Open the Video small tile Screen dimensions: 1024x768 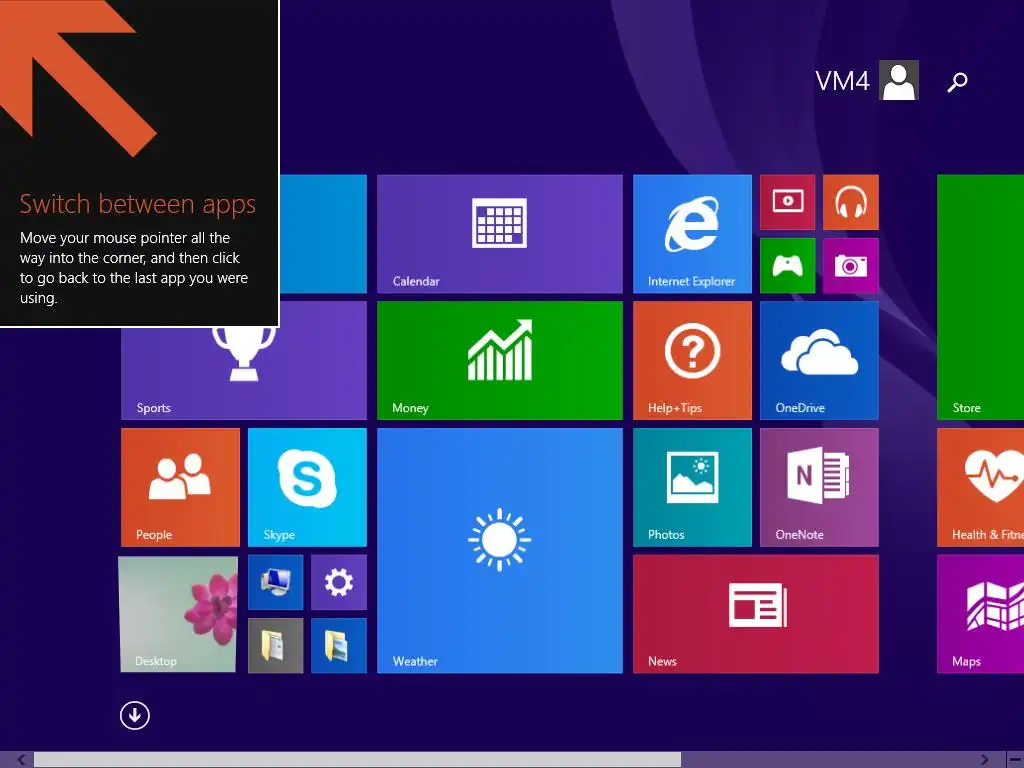[788, 202]
